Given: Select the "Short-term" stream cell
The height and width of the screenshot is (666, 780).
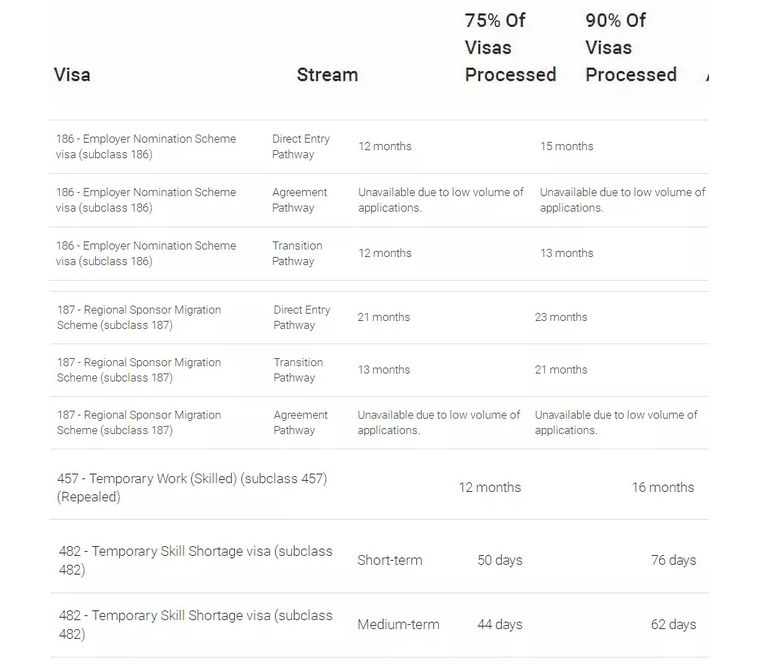Looking at the screenshot, I should [x=389, y=560].
